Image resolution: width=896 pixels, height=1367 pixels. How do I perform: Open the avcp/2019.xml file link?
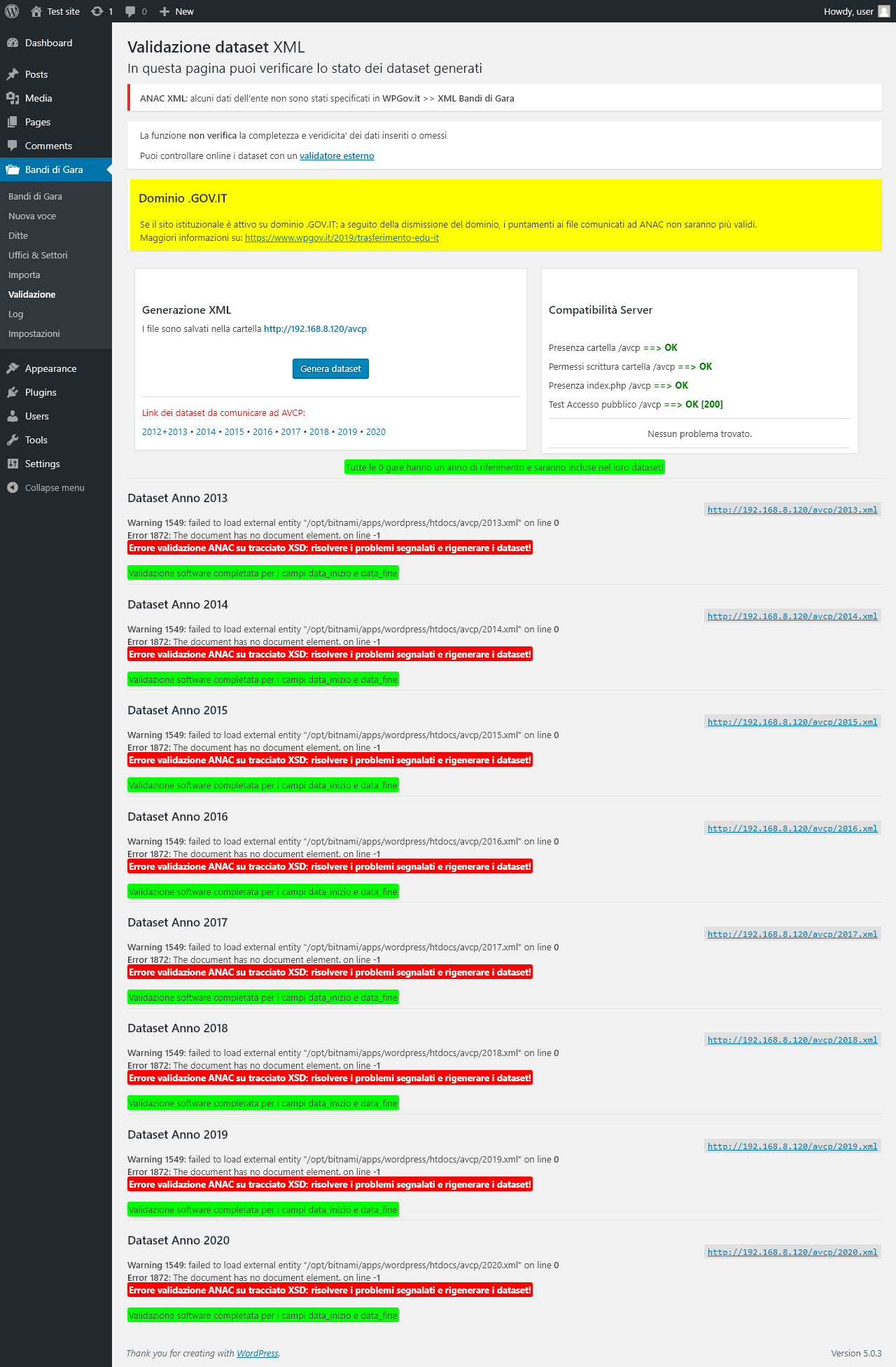792,1146
